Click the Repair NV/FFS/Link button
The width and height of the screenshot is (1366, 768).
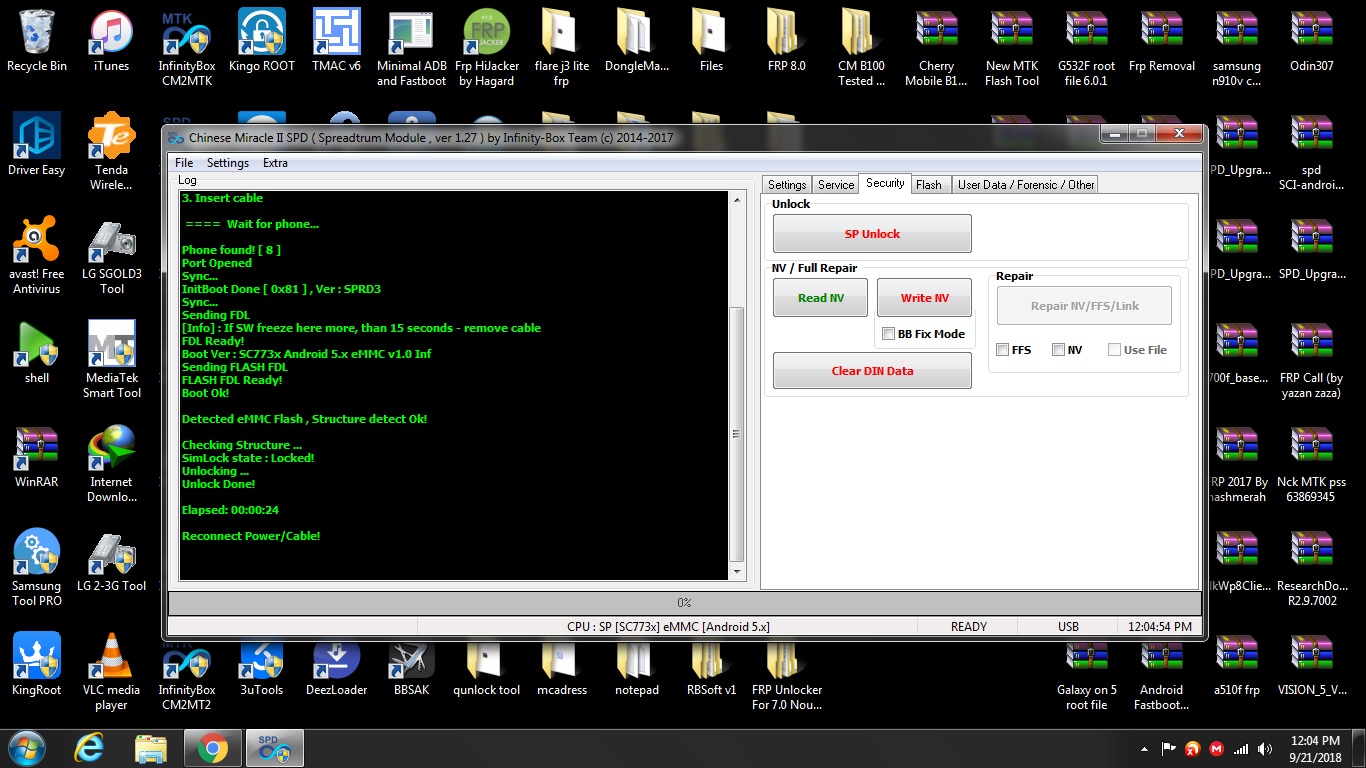tap(1084, 306)
